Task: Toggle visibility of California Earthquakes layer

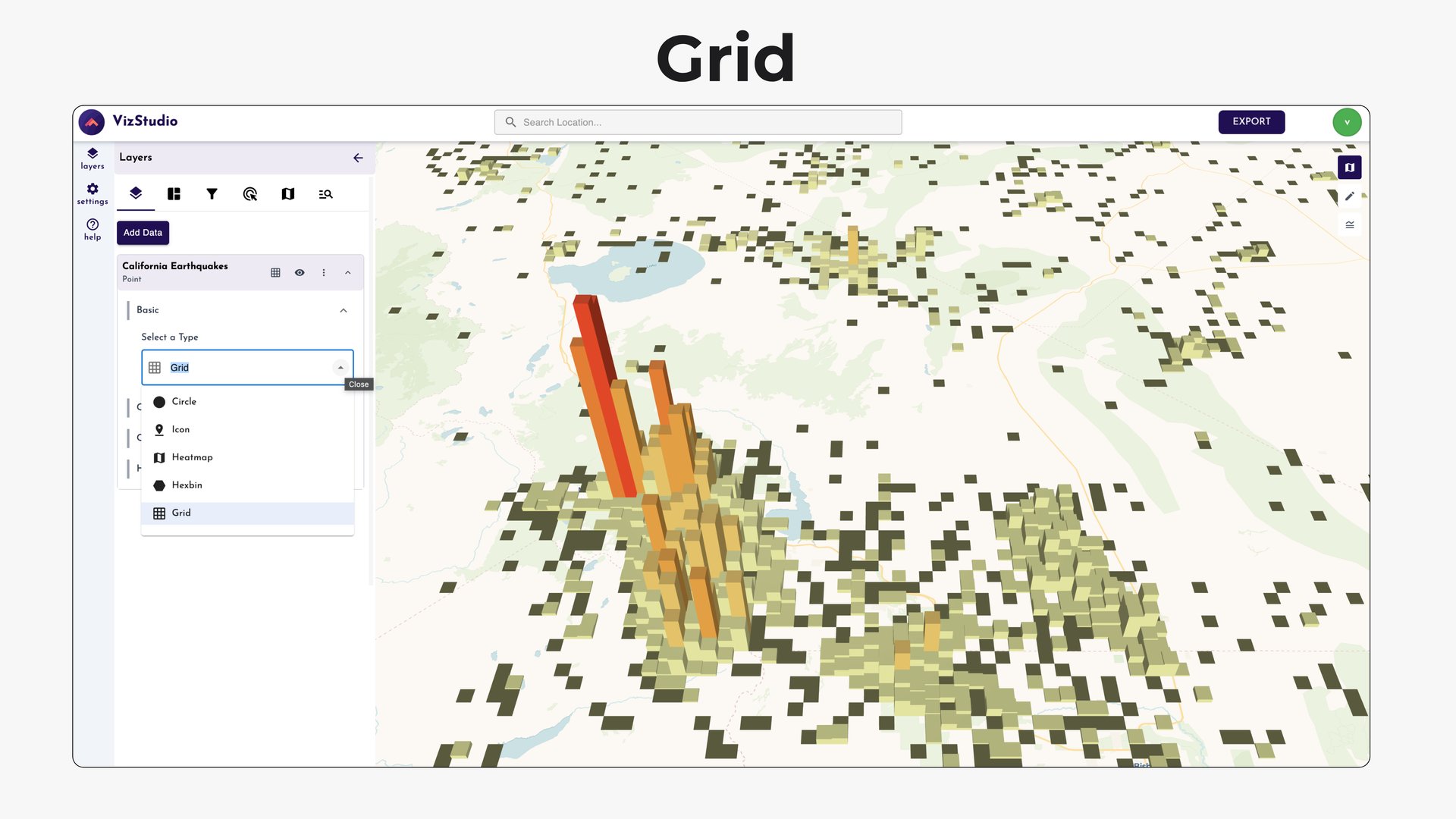Action: pyautogui.click(x=300, y=272)
